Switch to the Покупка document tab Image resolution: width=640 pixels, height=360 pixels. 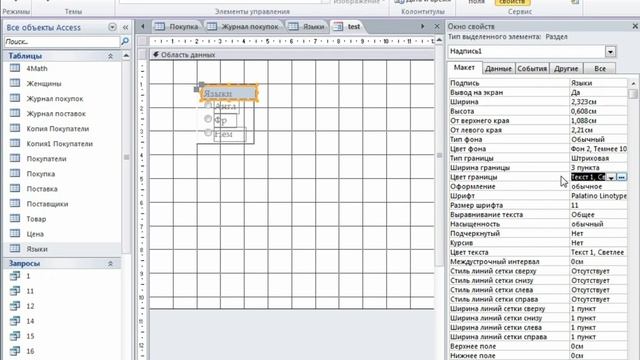pos(178,27)
